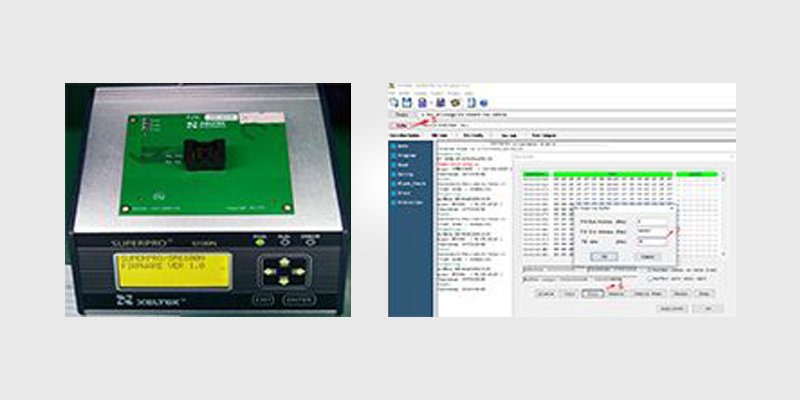This screenshot has width=800, height=400.
Task: Switch to the Data Compare tab
Action: (x=543, y=135)
